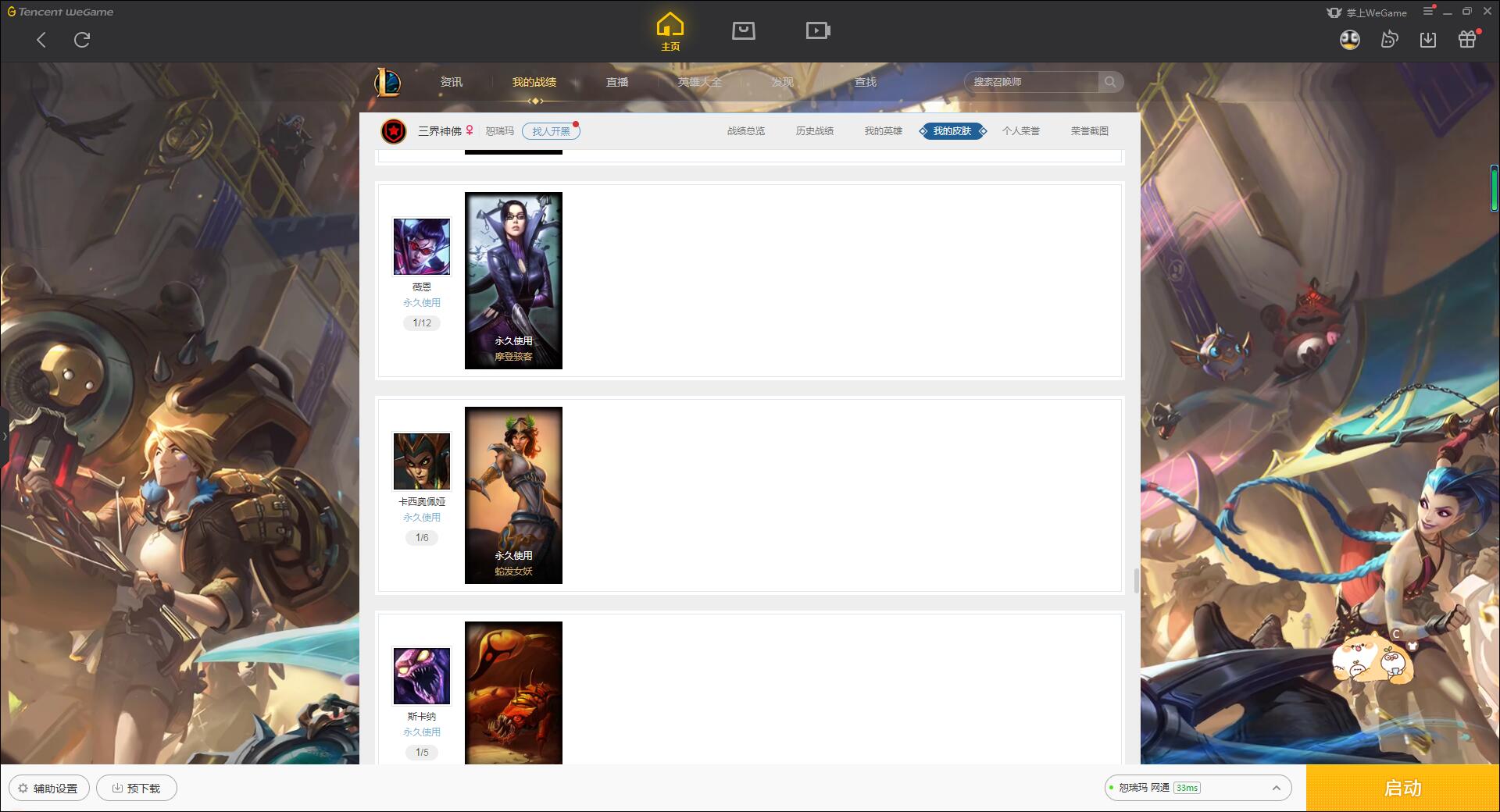Switch to 个人荣誉 sub-tab
Viewport: 1500px width, 812px height.
[1021, 131]
